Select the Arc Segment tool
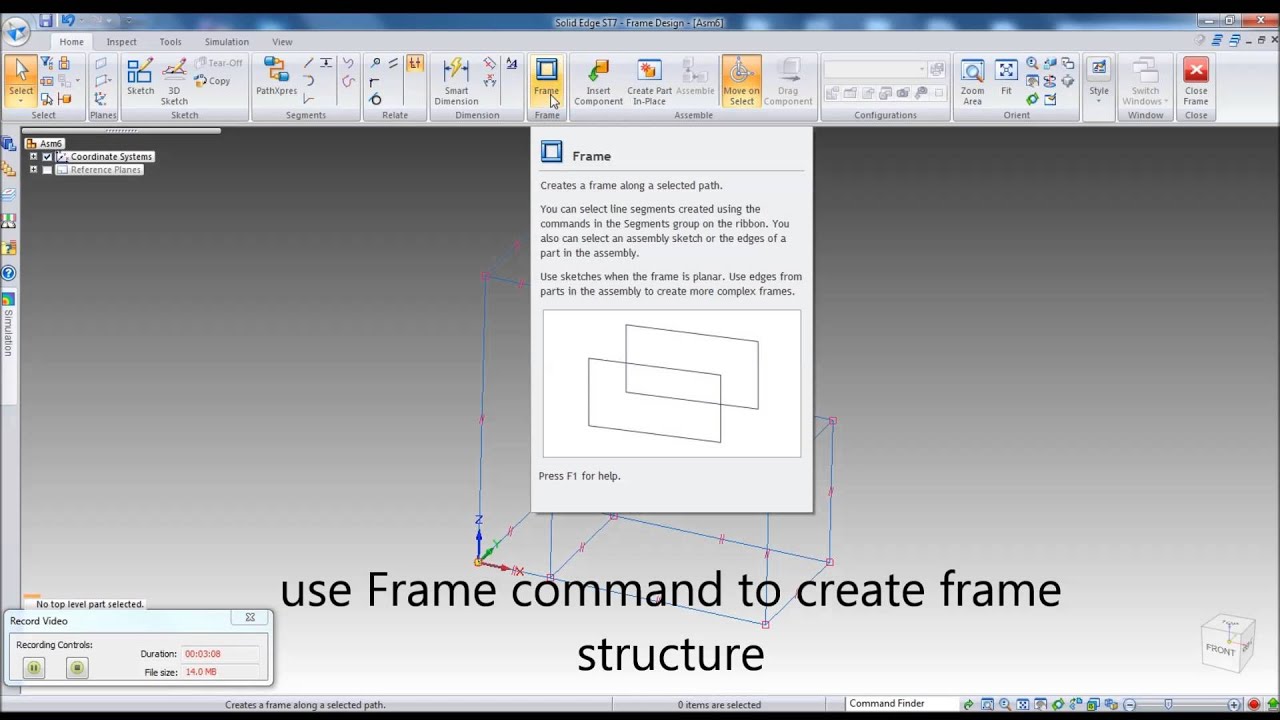 click(x=308, y=81)
